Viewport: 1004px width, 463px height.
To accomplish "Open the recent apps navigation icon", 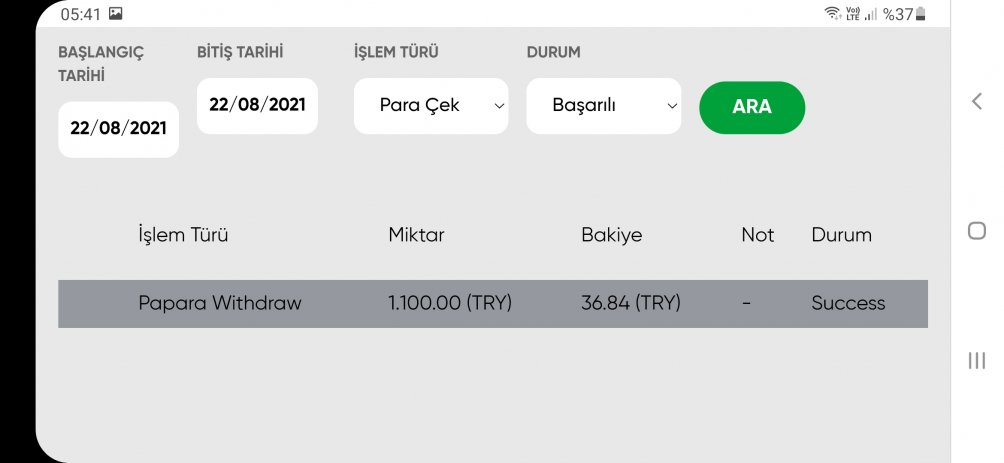I will (976, 361).
